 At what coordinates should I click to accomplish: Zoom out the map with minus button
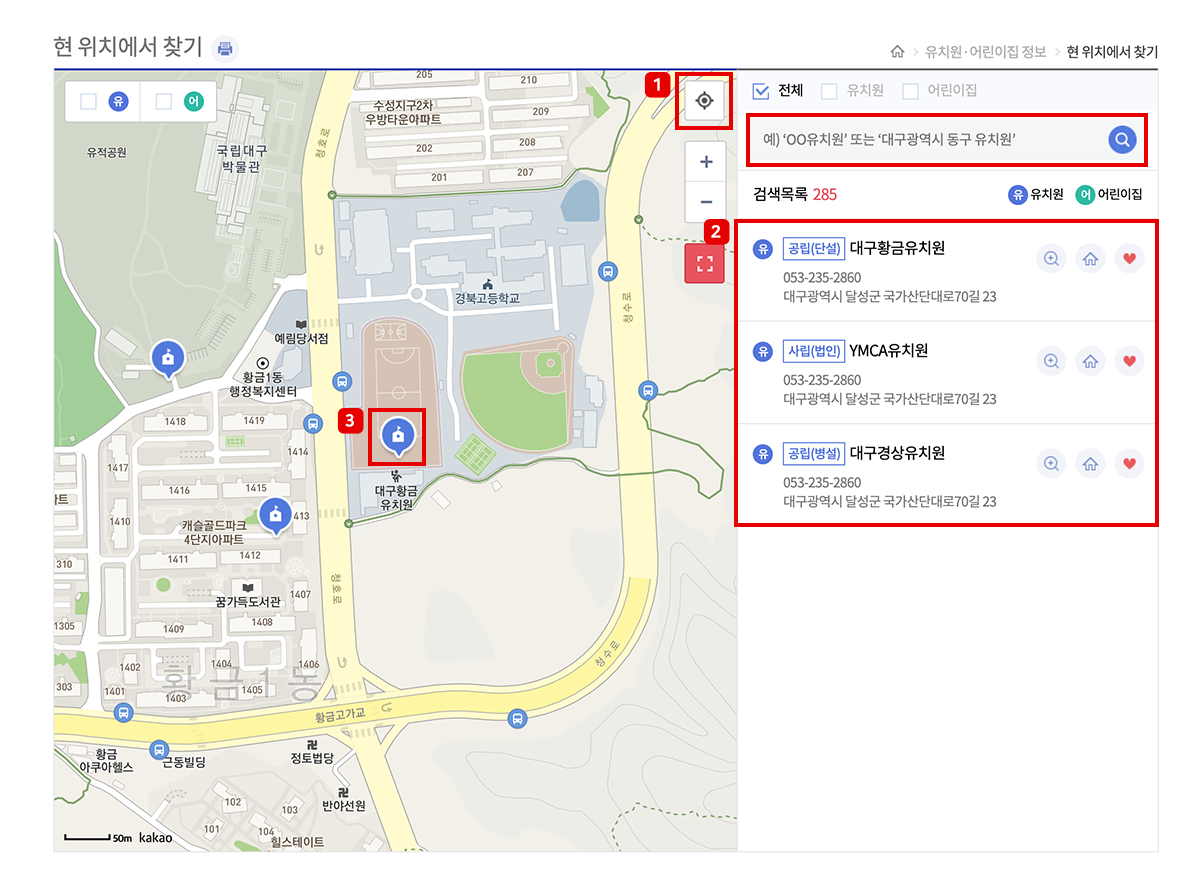pyautogui.click(x=706, y=201)
